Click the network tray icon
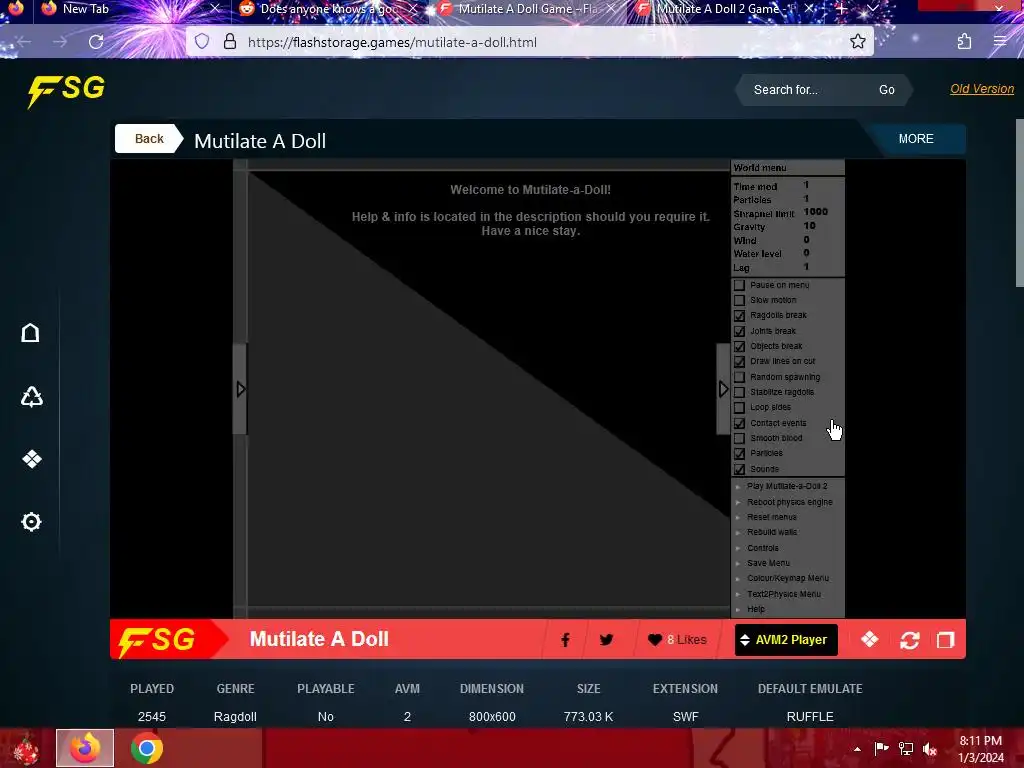Image resolution: width=1024 pixels, height=768 pixels. pyautogui.click(x=906, y=749)
